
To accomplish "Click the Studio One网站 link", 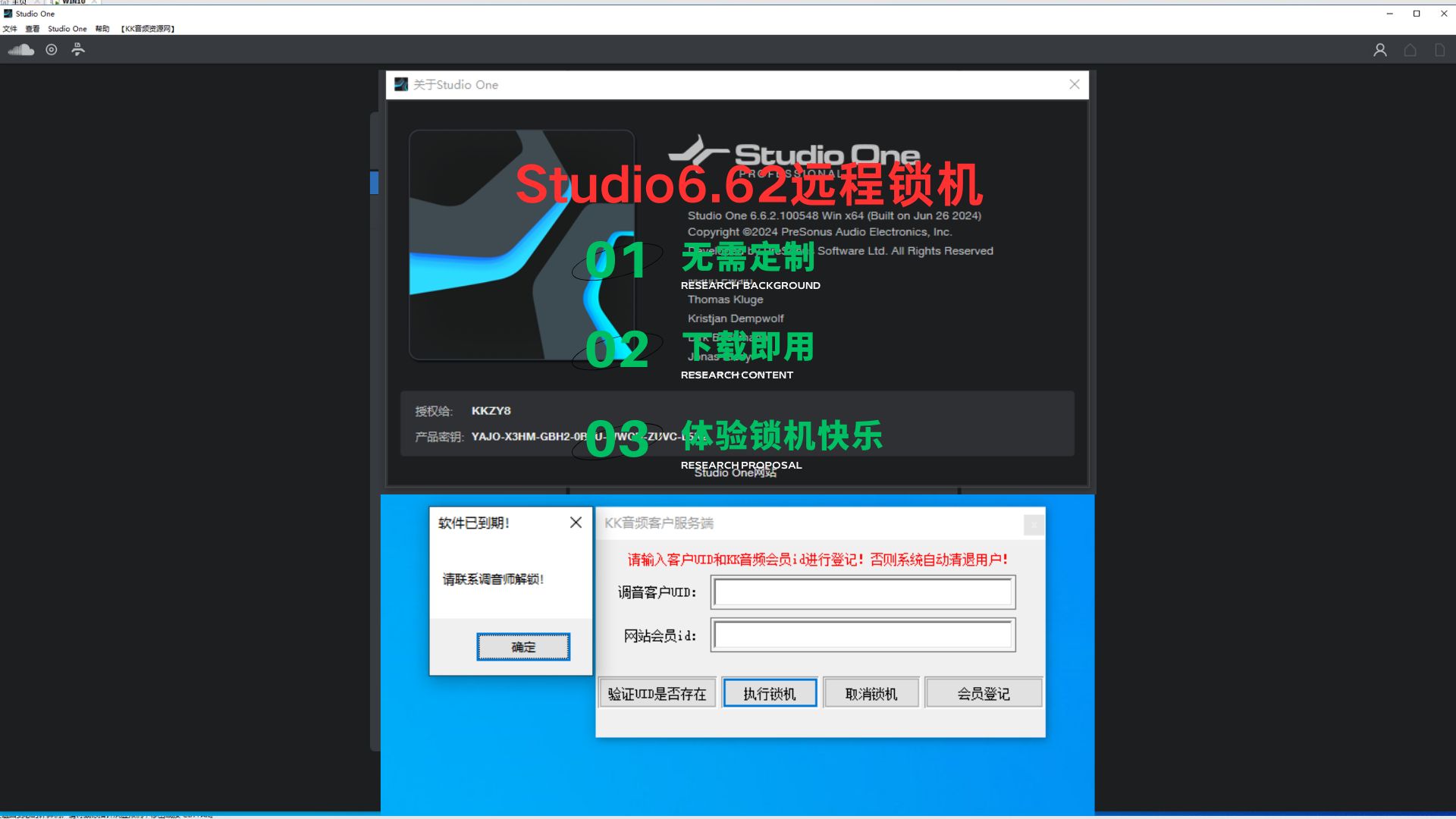I will pyautogui.click(x=736, y=472).
